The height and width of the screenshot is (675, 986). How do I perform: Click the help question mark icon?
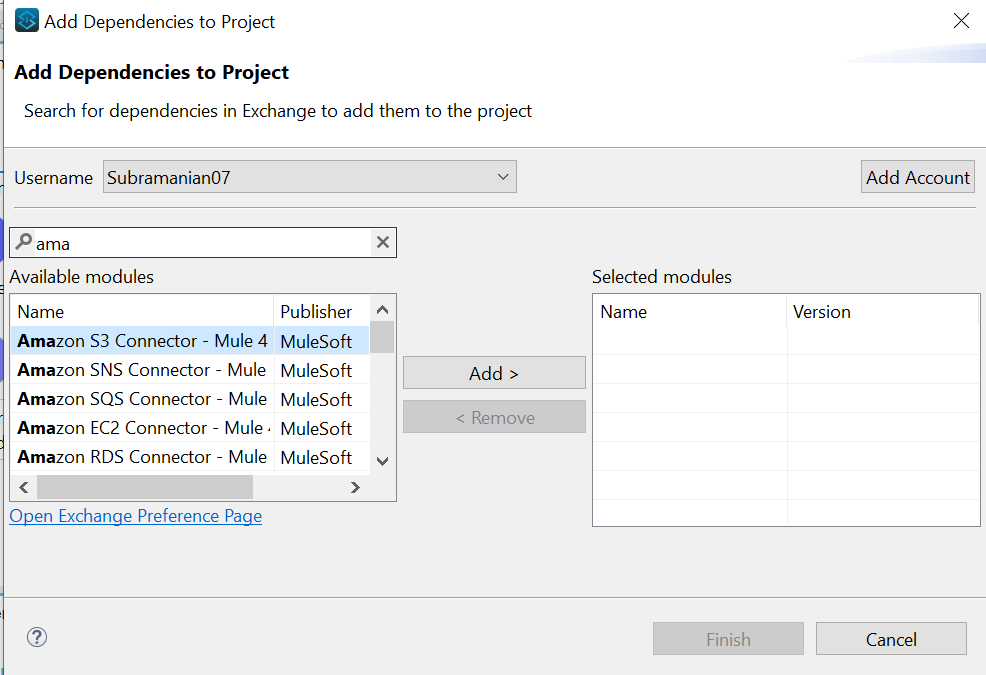(37, 637)
